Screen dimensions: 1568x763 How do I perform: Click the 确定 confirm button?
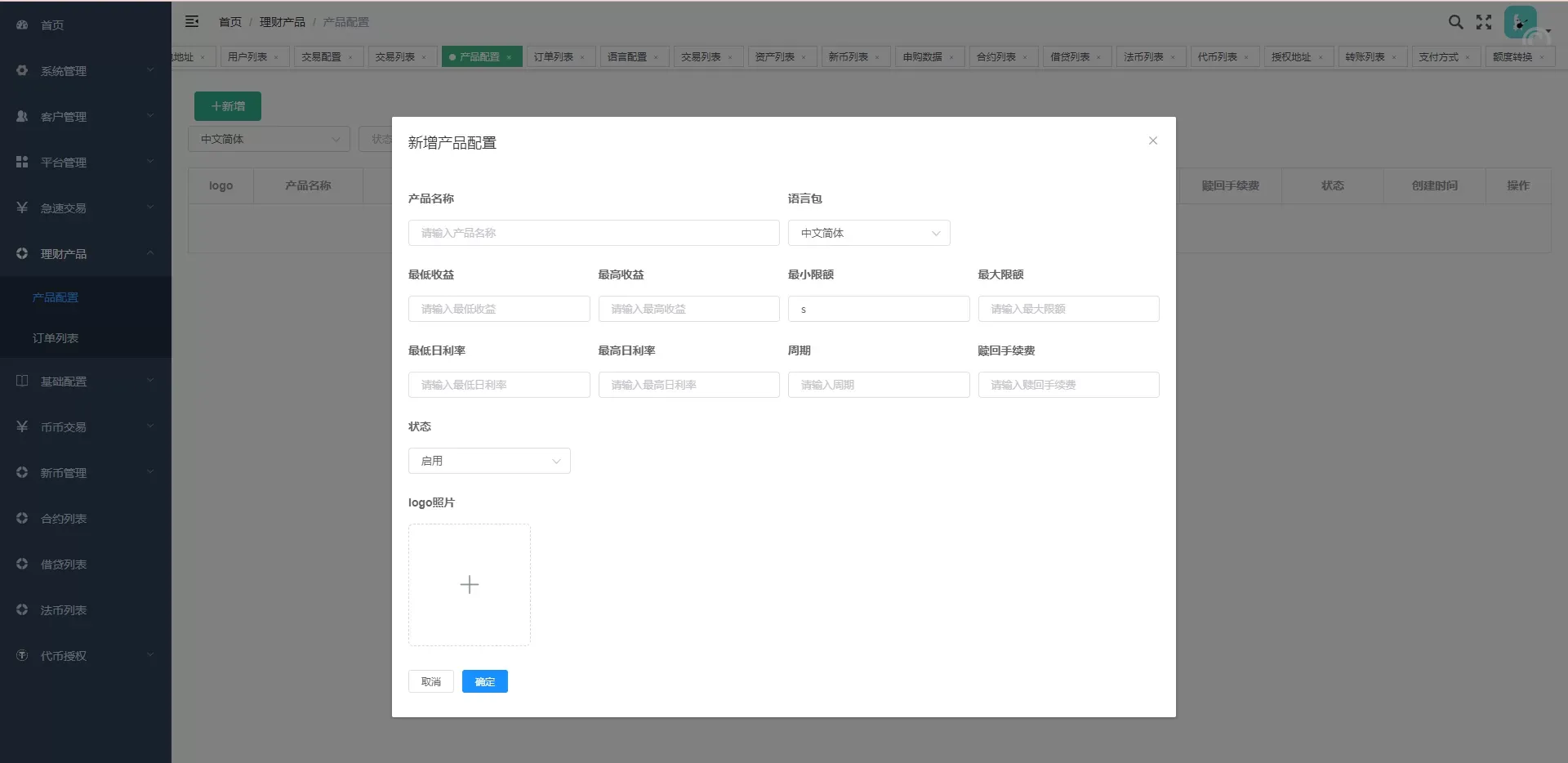(484, 681)
